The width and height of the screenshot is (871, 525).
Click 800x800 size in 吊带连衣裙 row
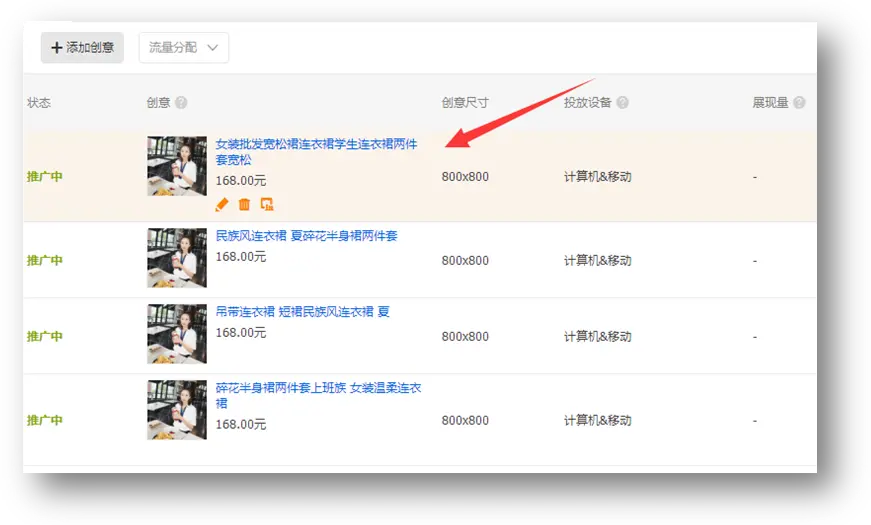[465, 337]
